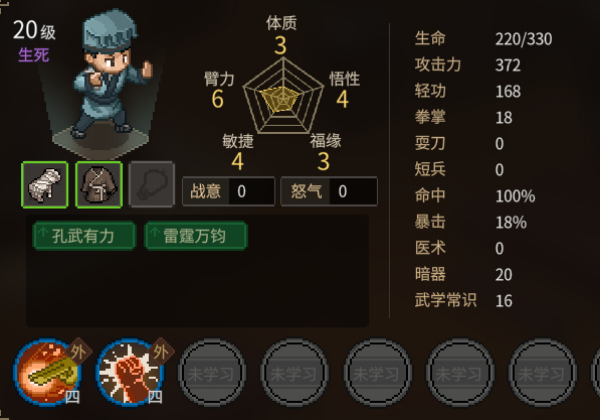Select the equipped brown robe armor slot

click(99, 185)
